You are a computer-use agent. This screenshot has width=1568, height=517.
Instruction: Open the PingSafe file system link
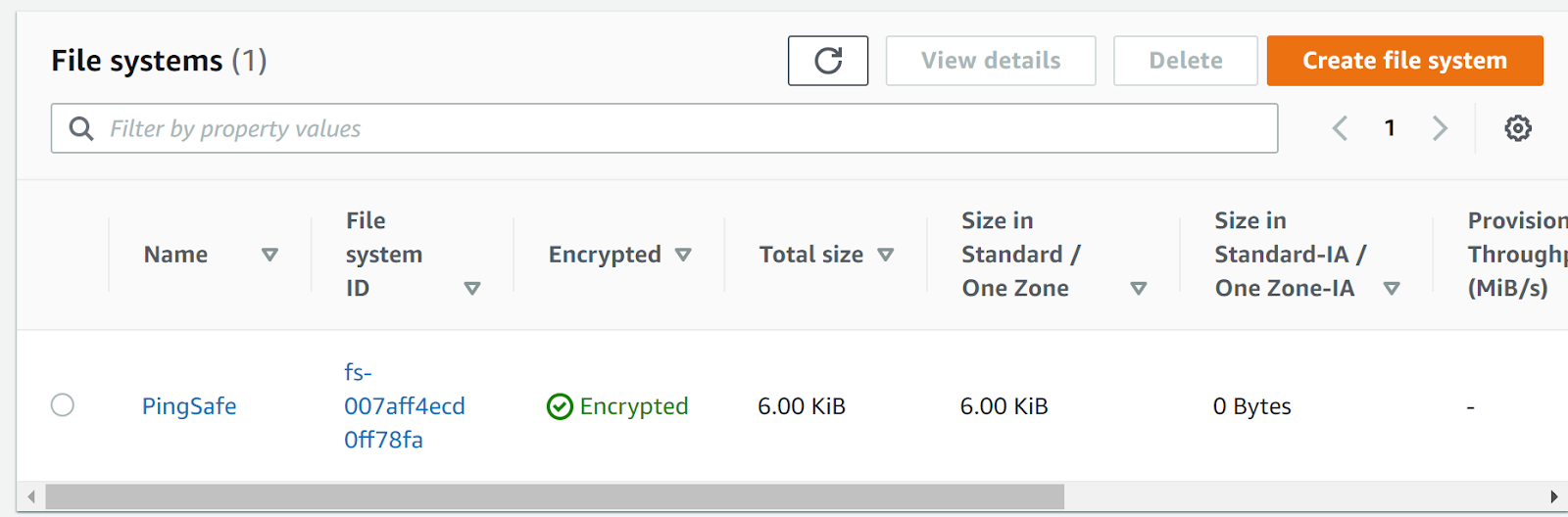pos(189,406)
